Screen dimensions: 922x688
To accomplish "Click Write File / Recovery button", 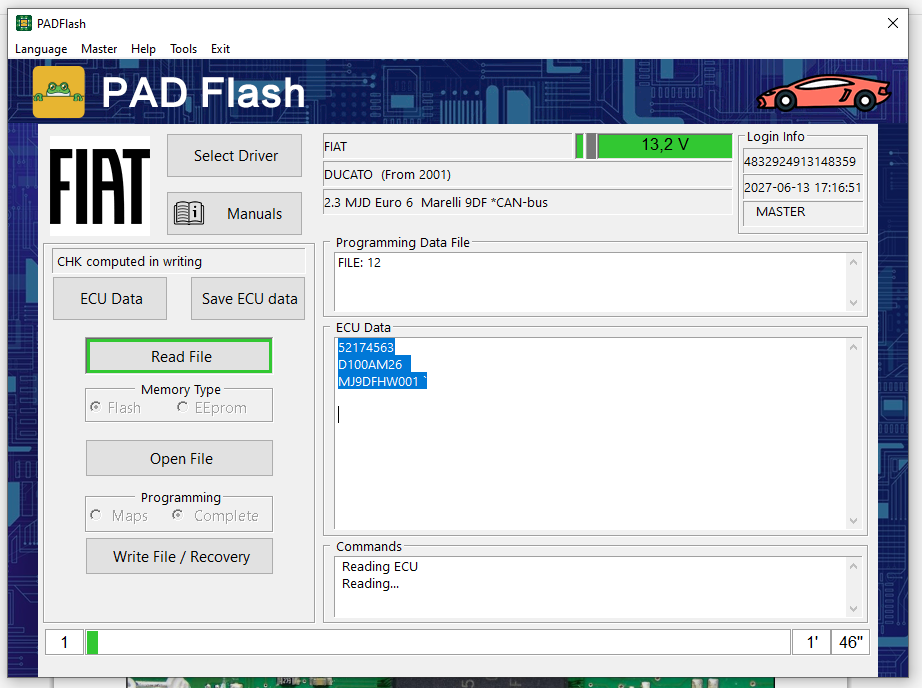I will [179, 556].
